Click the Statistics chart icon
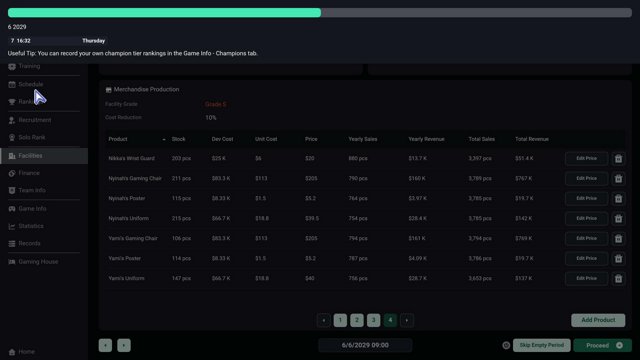Viewport: 640px width, 360px height. [x=12, y=226]
